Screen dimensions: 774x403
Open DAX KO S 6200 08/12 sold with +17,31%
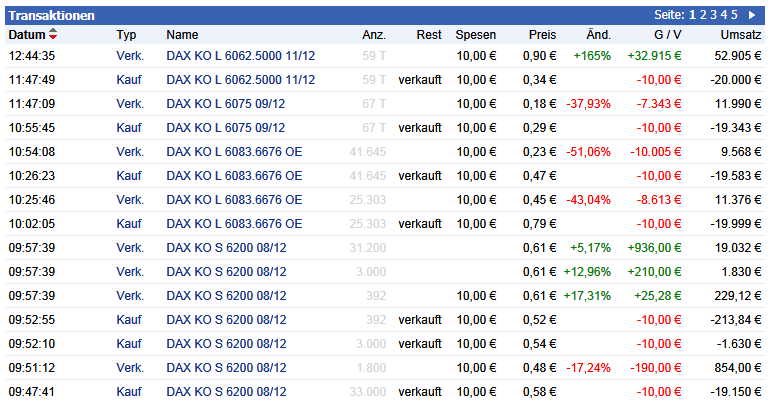point(226,295)
